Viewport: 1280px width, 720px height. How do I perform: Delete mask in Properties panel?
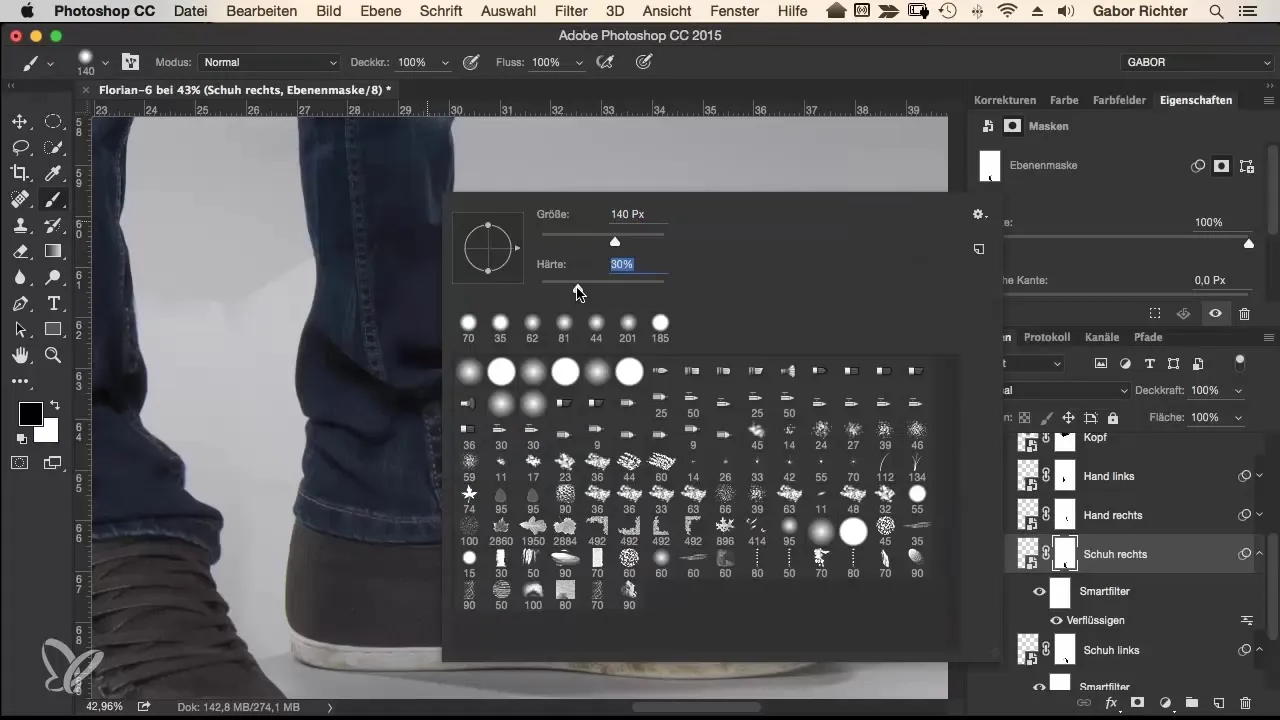click(x=1245, y=313)
